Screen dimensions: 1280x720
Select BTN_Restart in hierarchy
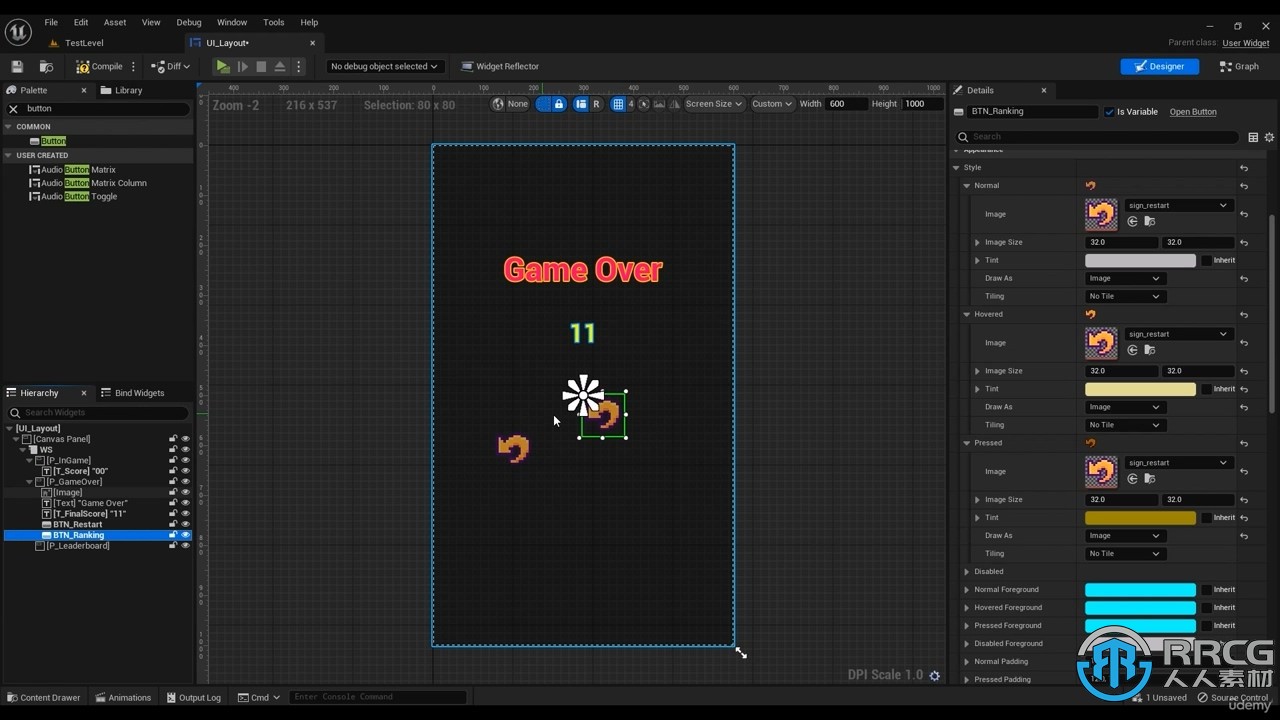78,524
